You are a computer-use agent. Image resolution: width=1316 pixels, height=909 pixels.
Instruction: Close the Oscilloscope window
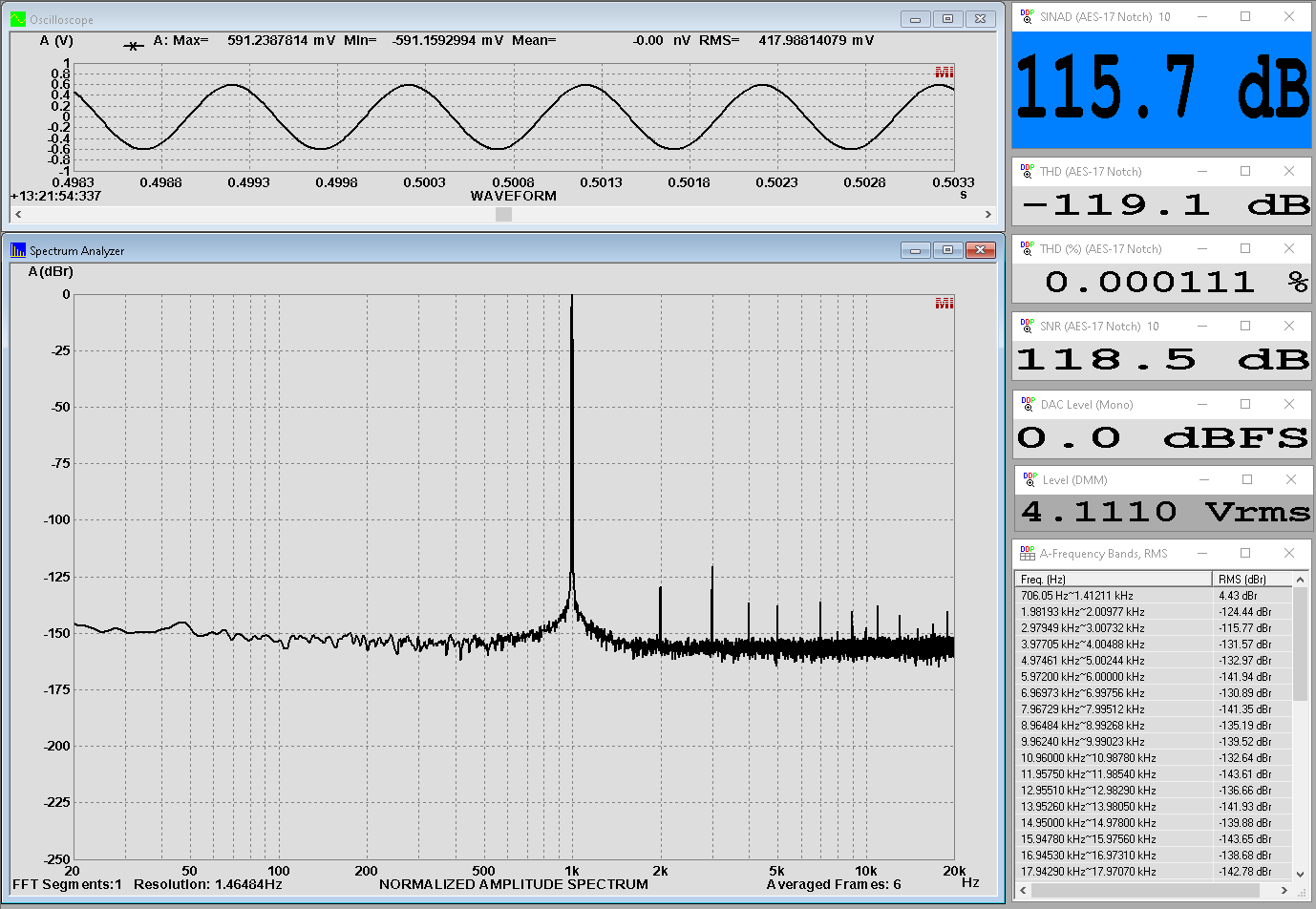[981, 19]
